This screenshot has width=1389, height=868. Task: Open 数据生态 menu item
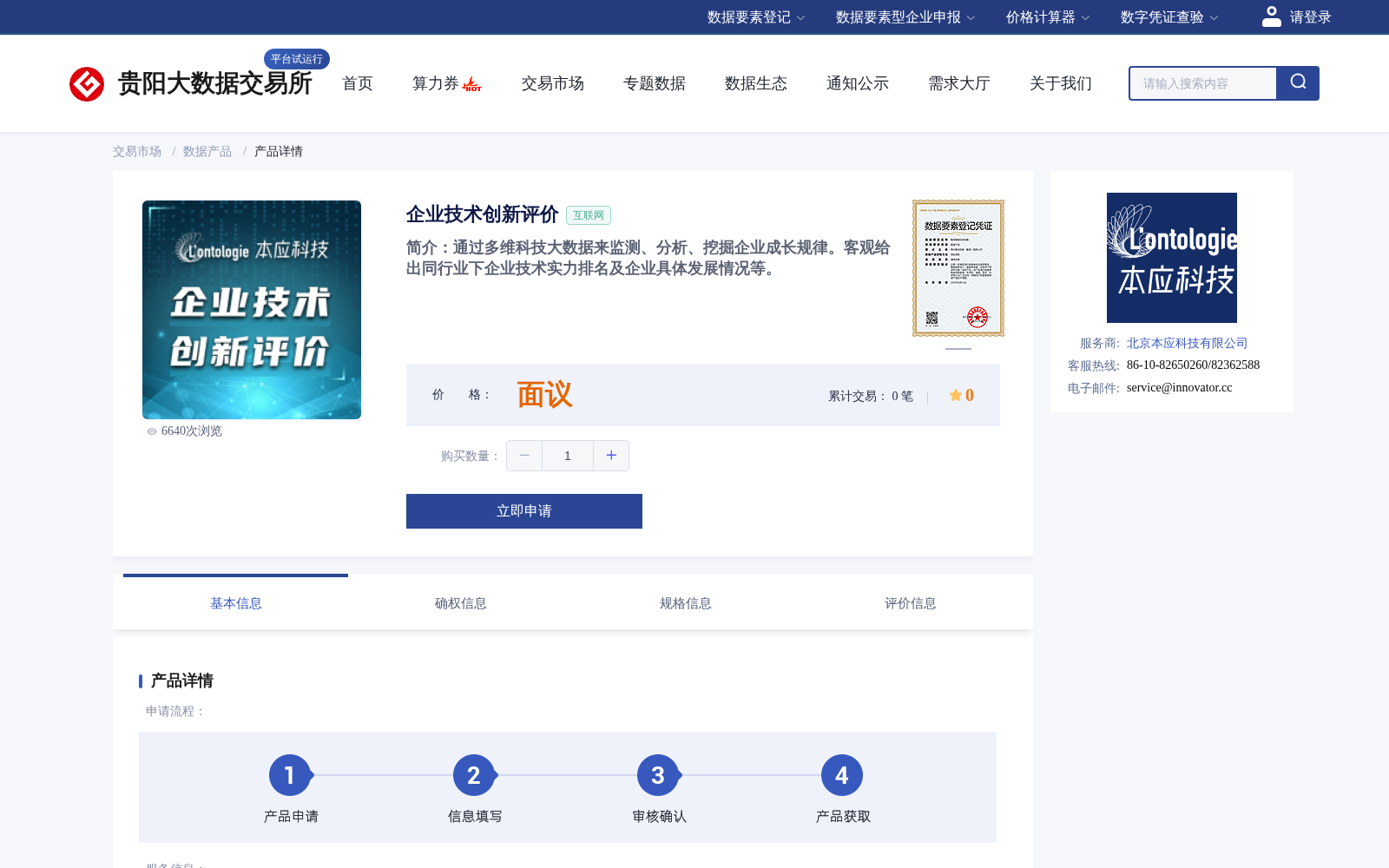tap(756, 83)
